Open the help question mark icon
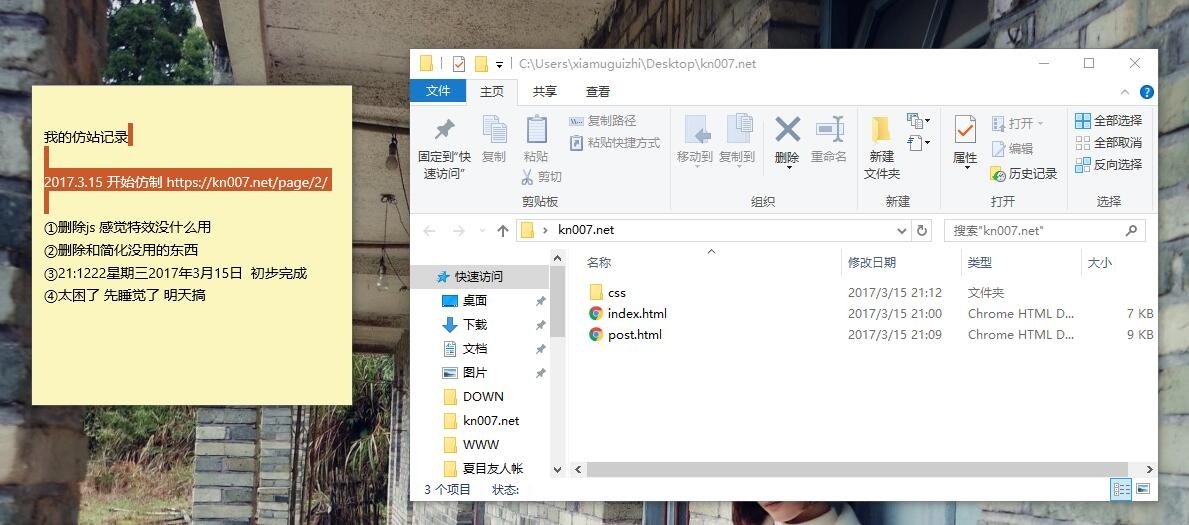Image resolution: width=1189 pixels, height=525 pixels. [x=1147, y=92]
